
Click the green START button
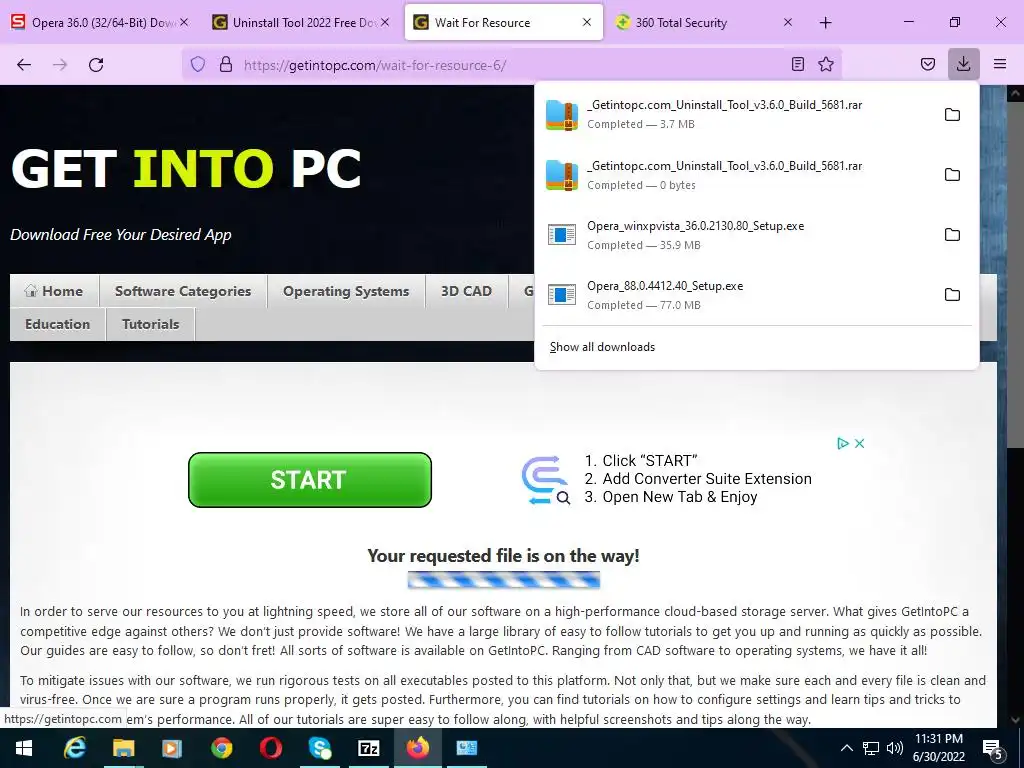pos(310,480)
